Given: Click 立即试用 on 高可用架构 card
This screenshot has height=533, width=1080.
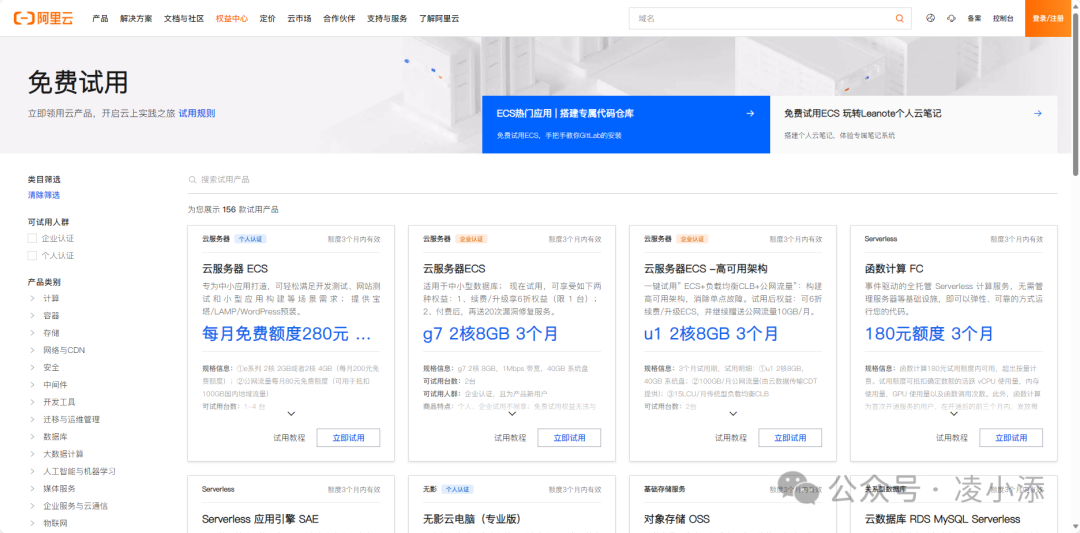Looking at the screenshot, I should click(x=790, y=437).
